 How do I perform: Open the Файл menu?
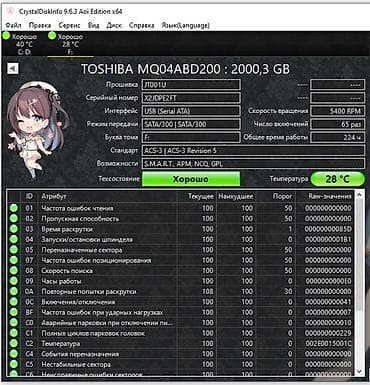(x=13, y=25)
